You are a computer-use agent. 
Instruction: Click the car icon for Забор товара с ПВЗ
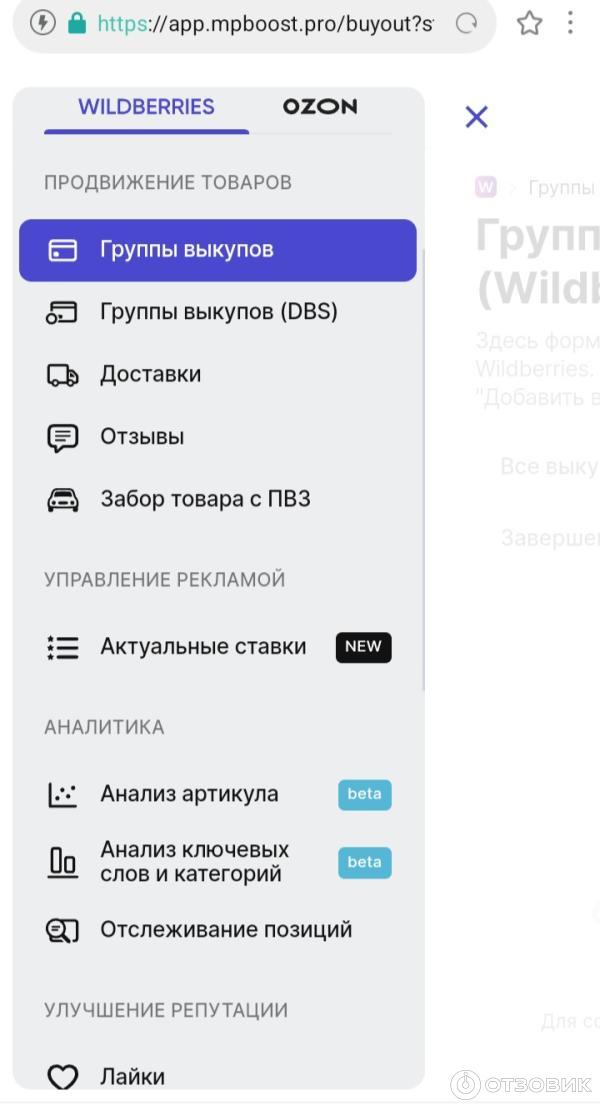(x=62, y=500)
